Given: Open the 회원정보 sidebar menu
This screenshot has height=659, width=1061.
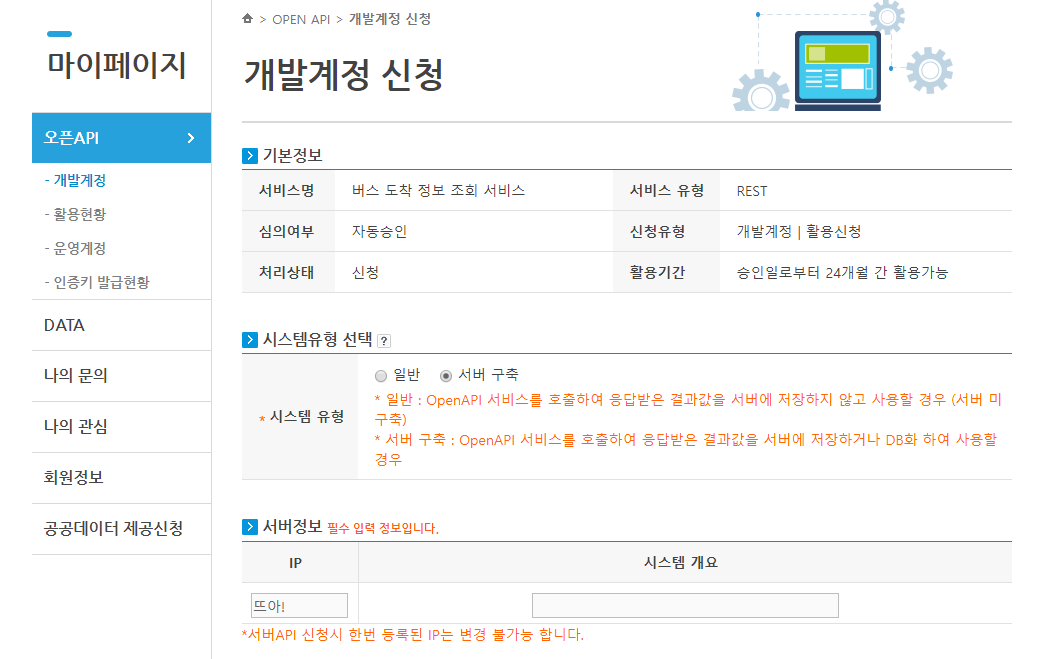Looking at the screenshot, I should 122,478.
